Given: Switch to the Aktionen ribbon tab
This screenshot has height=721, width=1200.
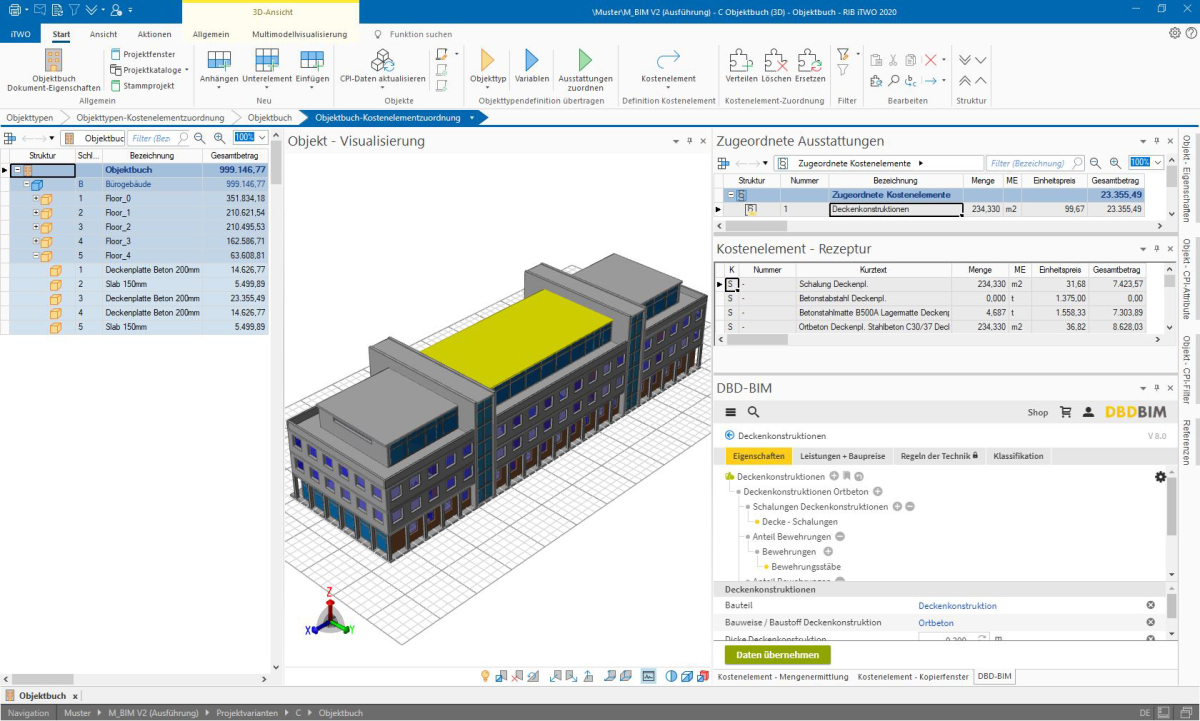Looking at the screenshot, I should point(154,34).
